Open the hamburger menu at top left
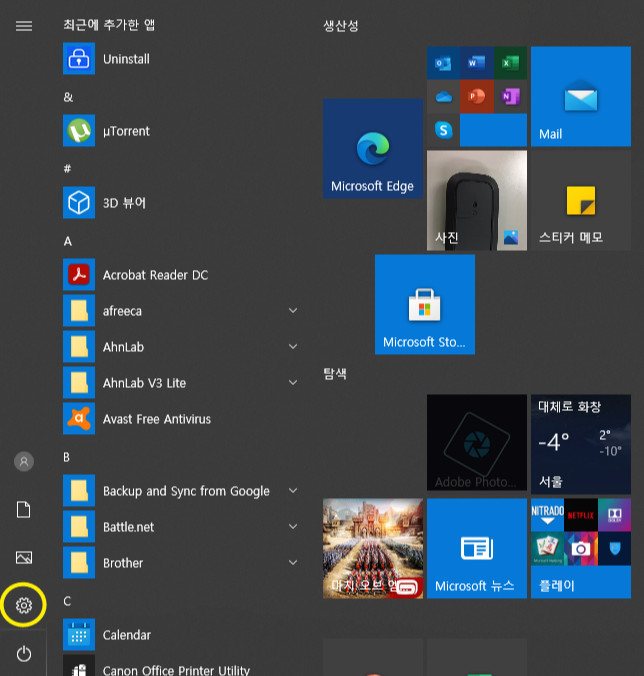The width and height of the screenshot is (644, 676). tap(24, 26)
